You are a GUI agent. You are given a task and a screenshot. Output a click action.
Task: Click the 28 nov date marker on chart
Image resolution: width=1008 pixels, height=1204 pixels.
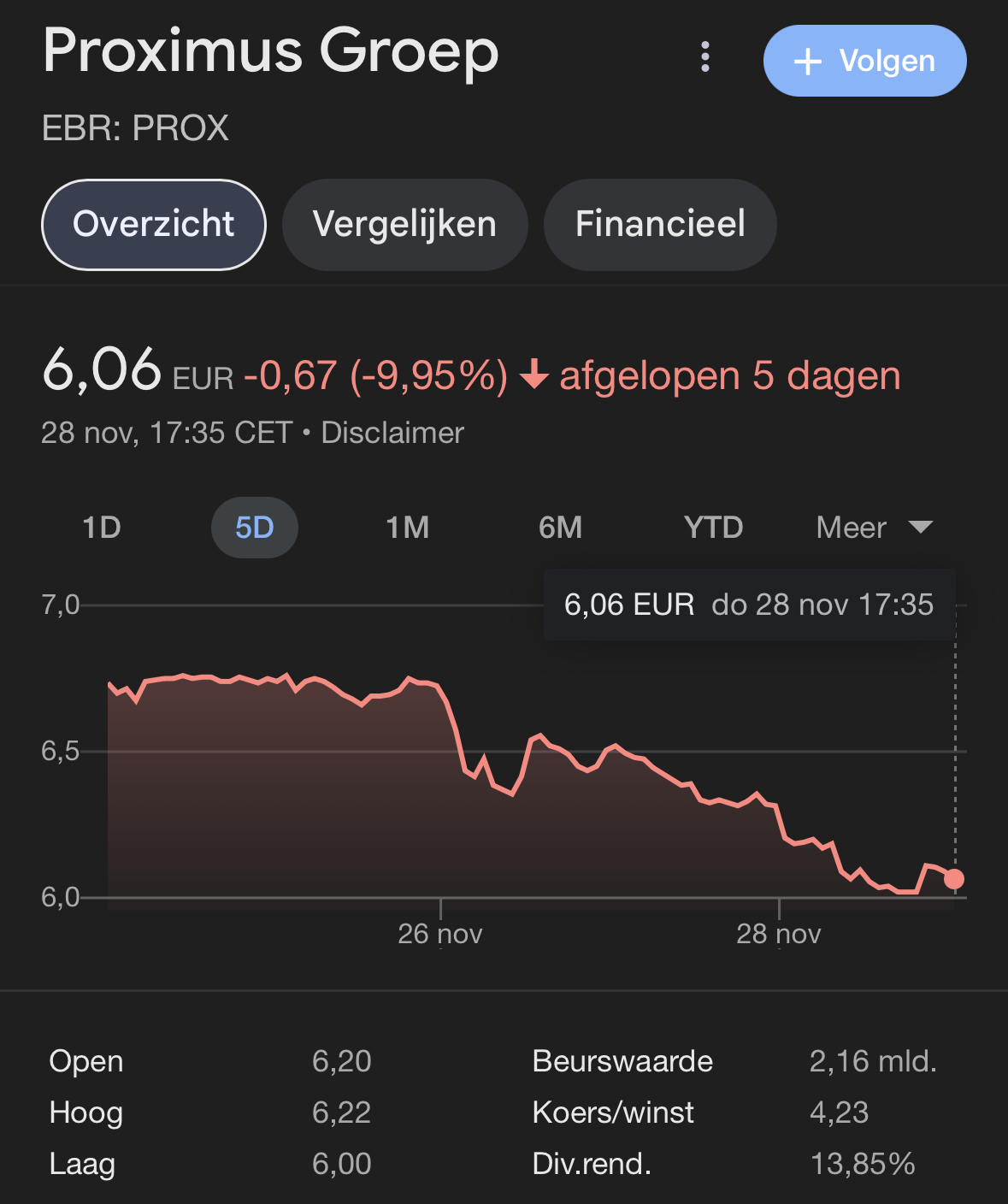[778, 934]
